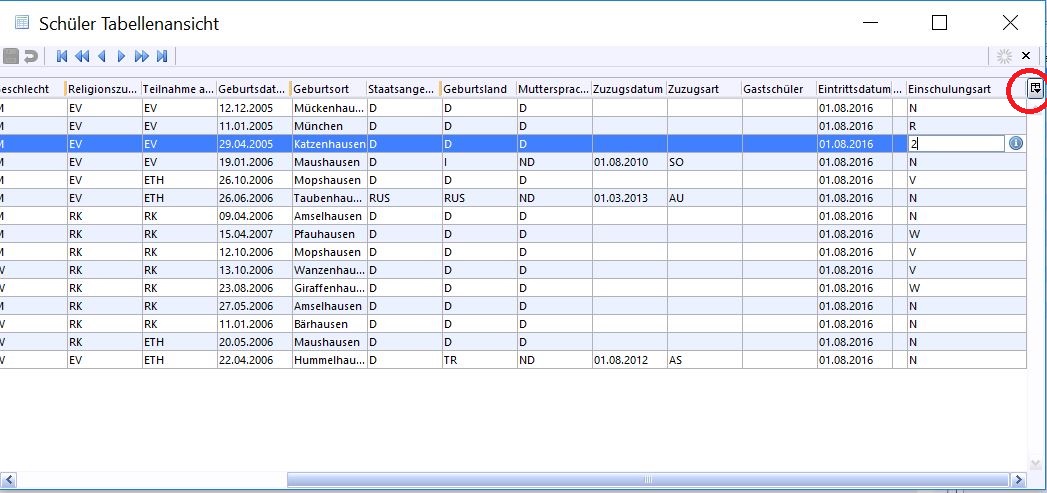Minimize the Schüler Tabellenansicht window
The height and width of the screenshot is (493, 1047).
tap(869, 23)
